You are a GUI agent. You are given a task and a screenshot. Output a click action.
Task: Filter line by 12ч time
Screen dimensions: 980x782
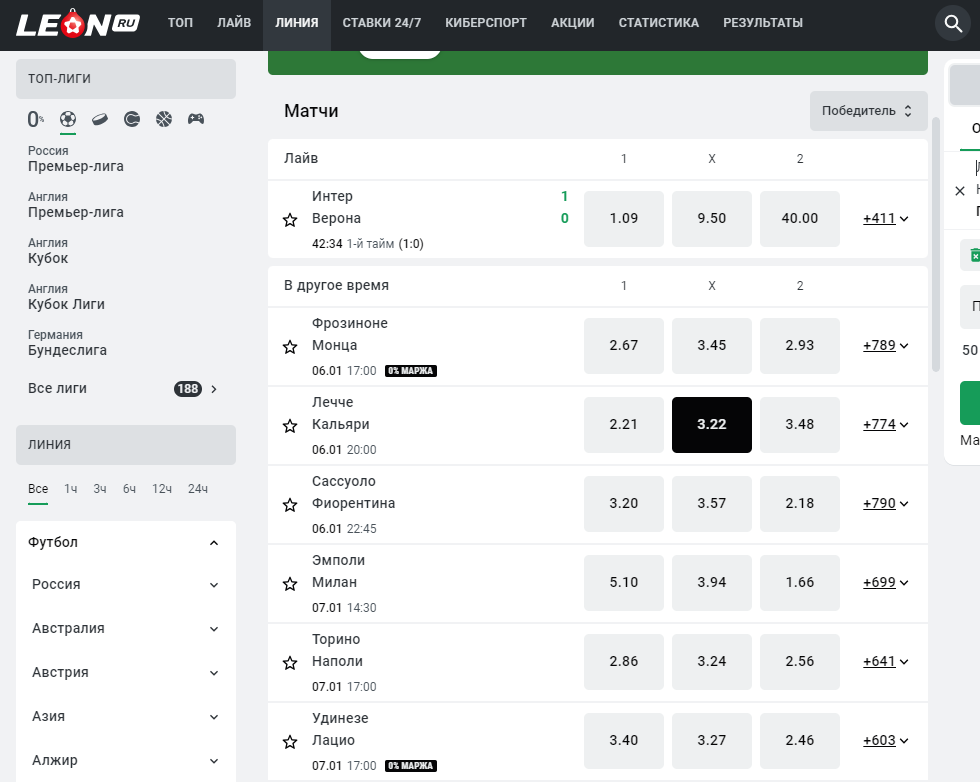click(162, 489)
